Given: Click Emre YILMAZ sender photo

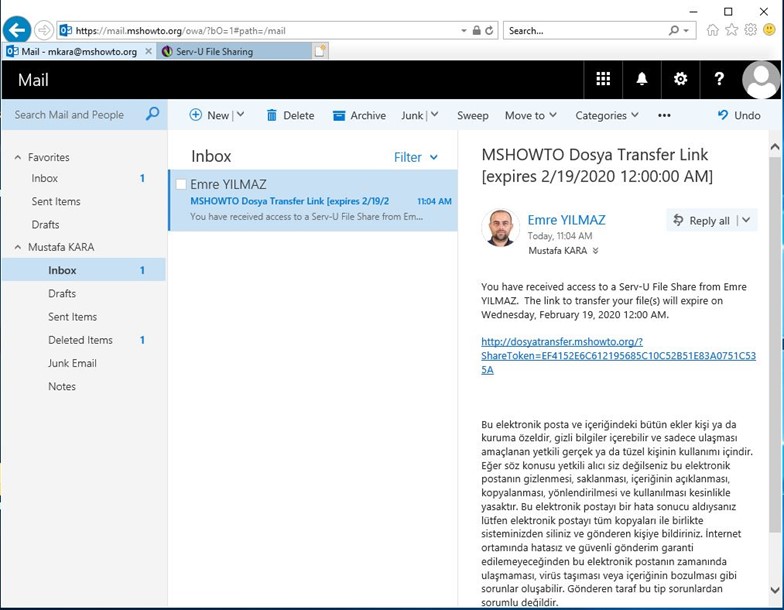Looking at the screenshot, I should pos(500,228).
